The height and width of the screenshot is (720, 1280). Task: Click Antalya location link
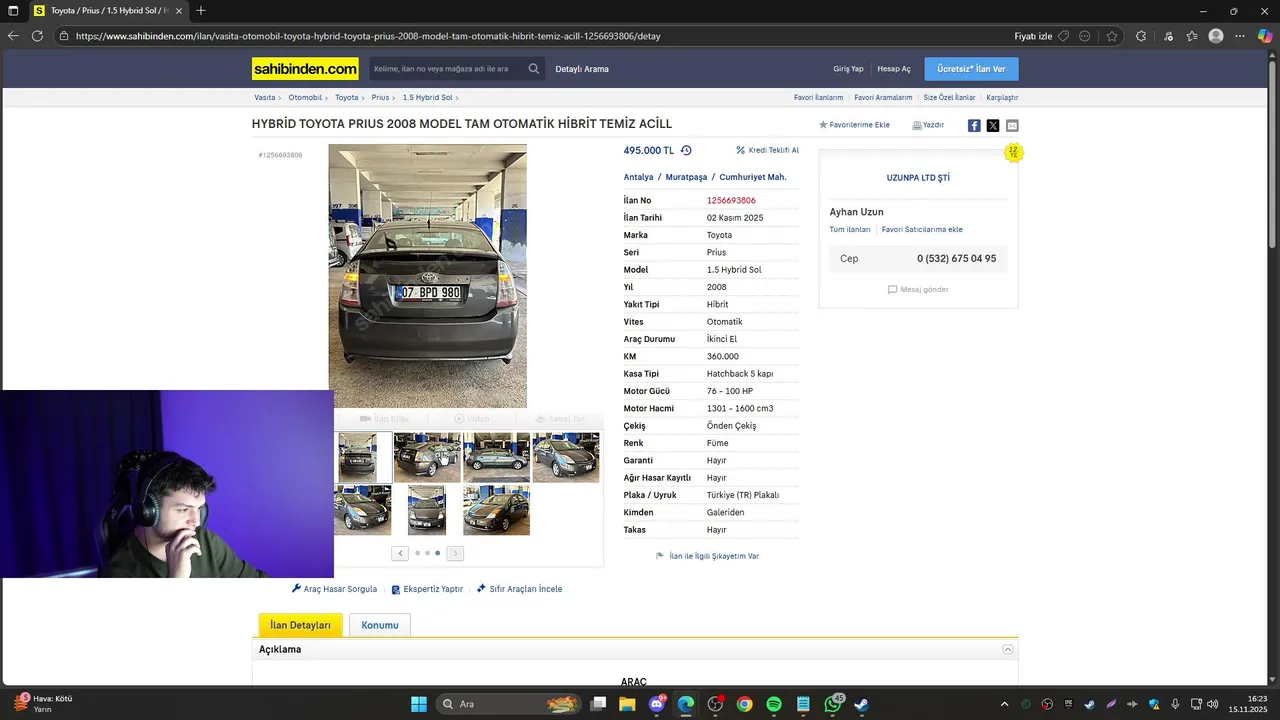[x=638, y=177]
